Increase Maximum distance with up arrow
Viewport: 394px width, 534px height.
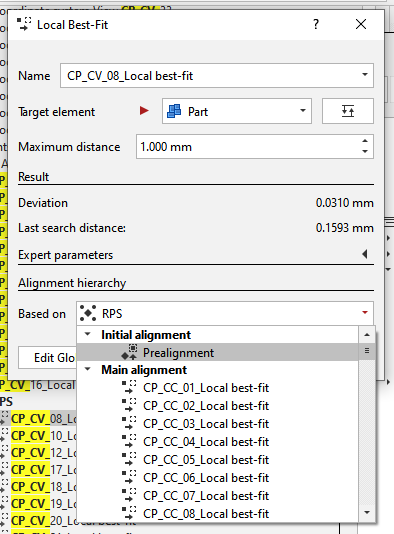(365, 141)
